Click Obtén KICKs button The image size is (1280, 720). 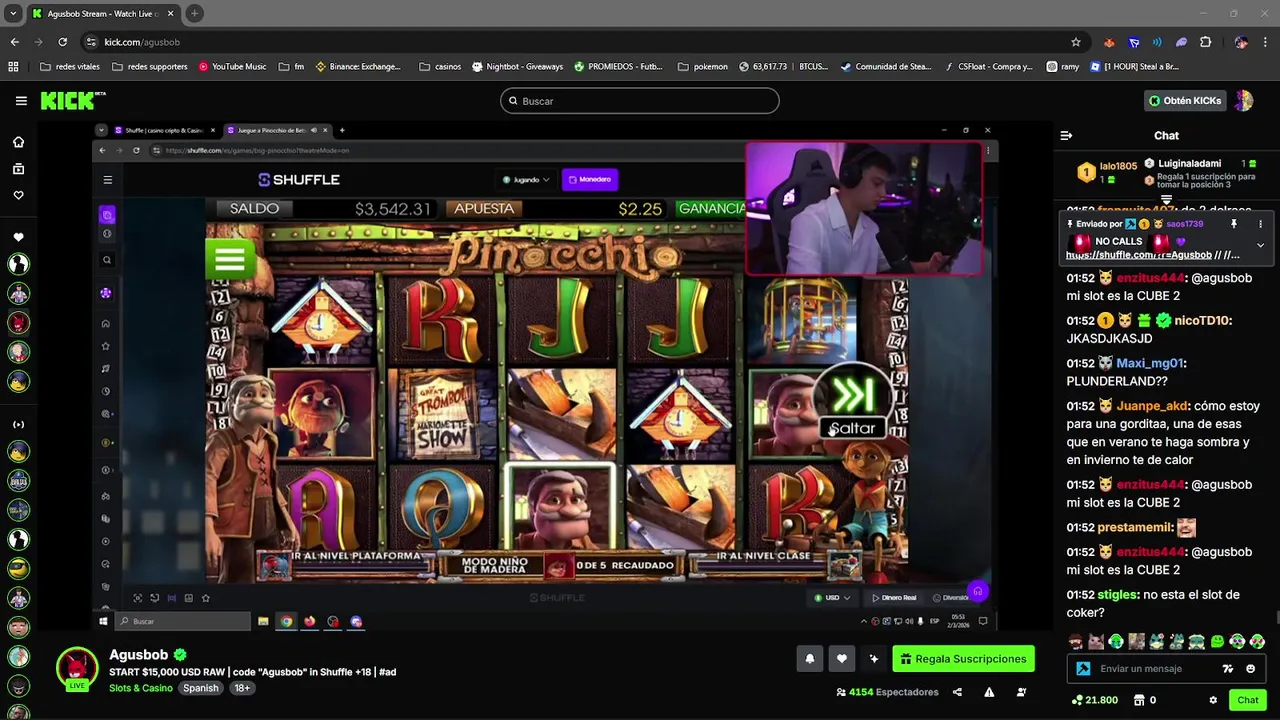(x=1185, y=101)
